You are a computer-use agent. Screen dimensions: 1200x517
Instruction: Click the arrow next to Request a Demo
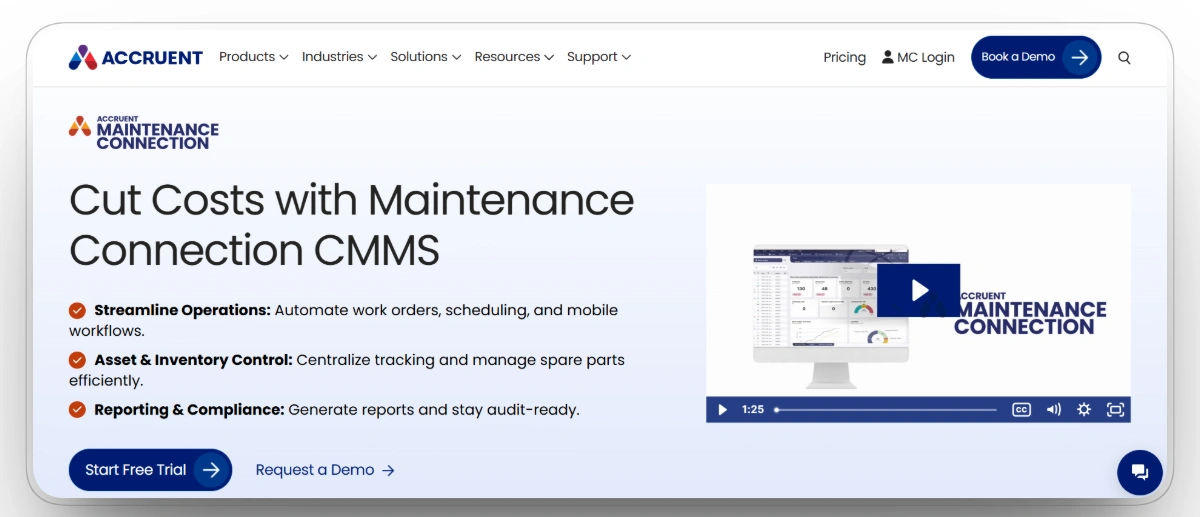point(388,470)
